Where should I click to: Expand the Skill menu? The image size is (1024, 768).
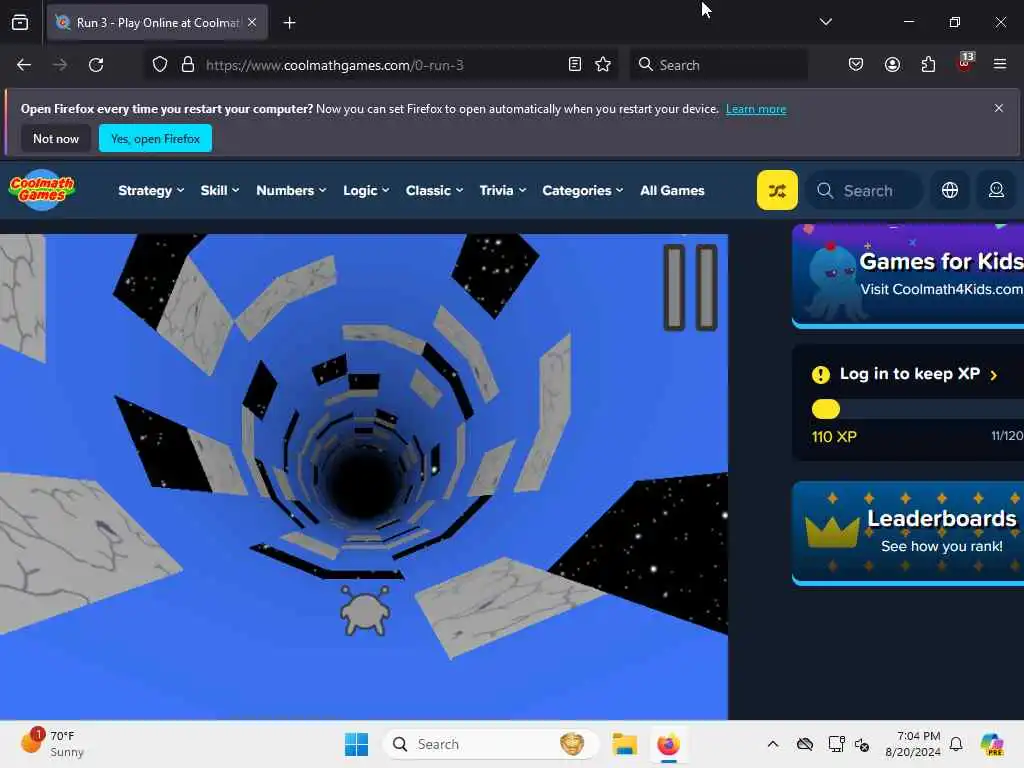point(219,191)
